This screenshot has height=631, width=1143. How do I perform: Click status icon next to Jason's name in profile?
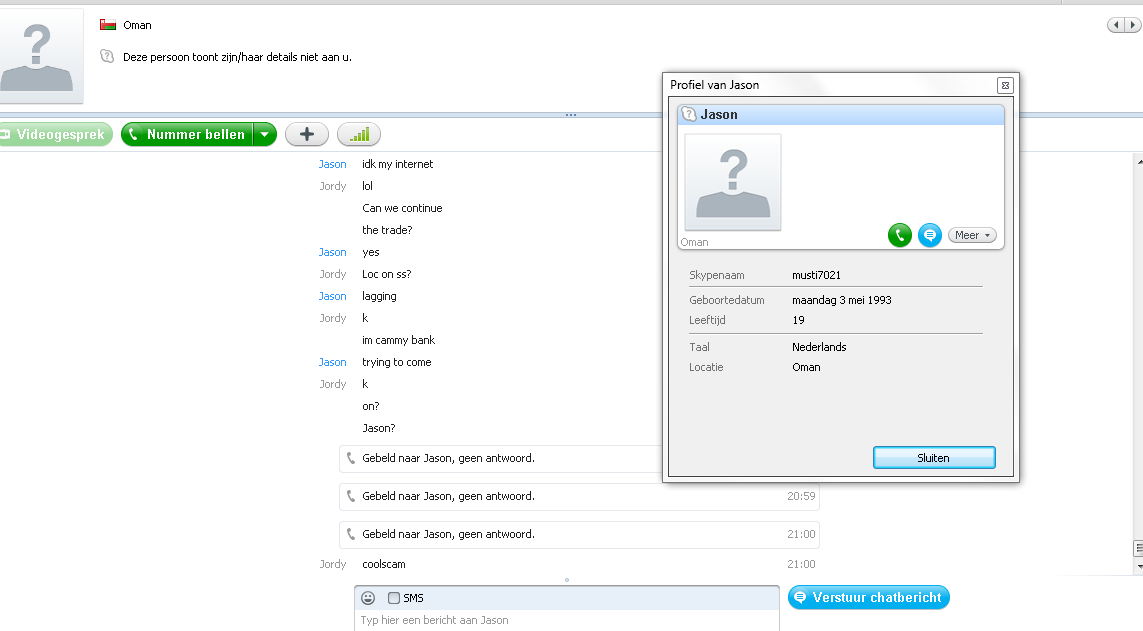[689, 114]
